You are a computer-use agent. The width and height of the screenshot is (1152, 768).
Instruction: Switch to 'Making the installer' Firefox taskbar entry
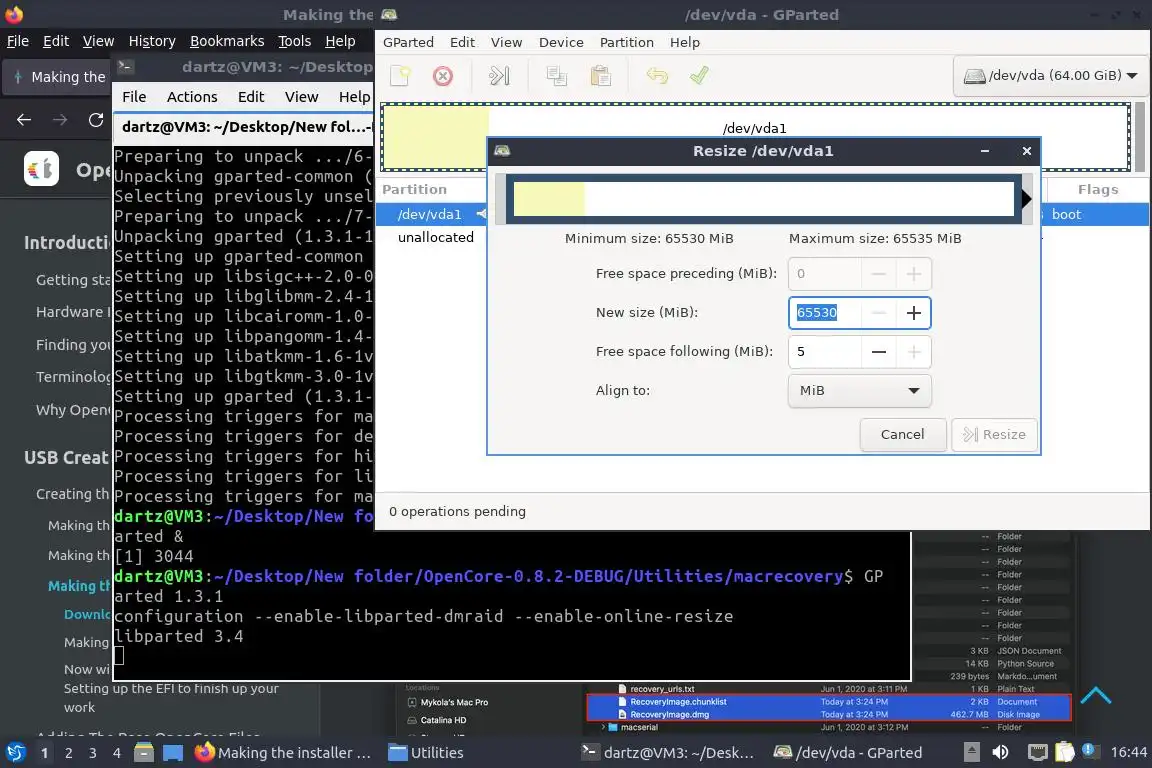283,753
